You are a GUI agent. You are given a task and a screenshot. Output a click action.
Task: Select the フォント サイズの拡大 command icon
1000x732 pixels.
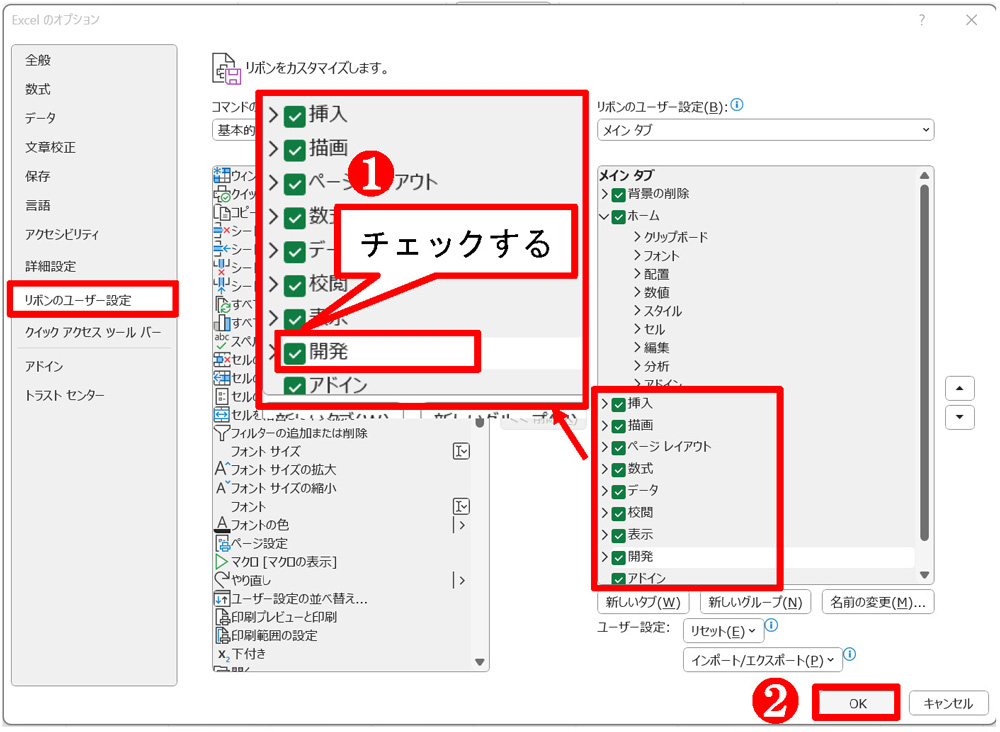(221, 469)
